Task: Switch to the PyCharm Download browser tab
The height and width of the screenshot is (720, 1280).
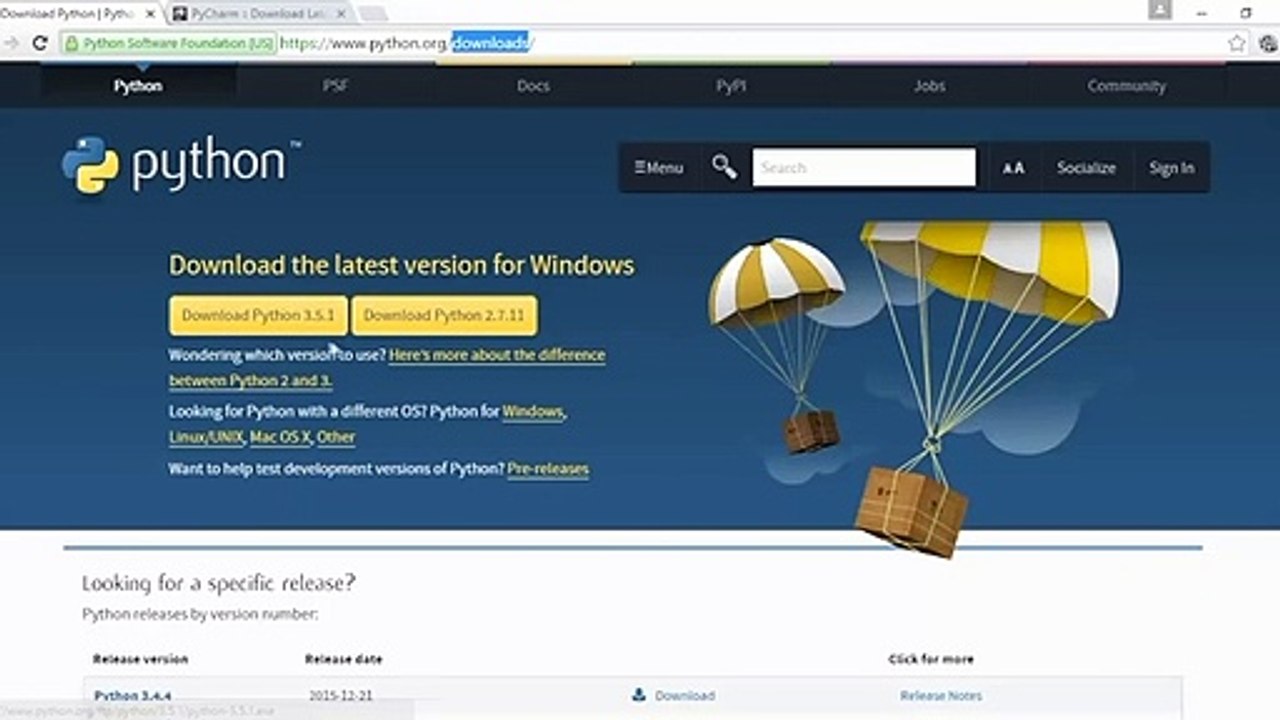Action: point(258,13)
